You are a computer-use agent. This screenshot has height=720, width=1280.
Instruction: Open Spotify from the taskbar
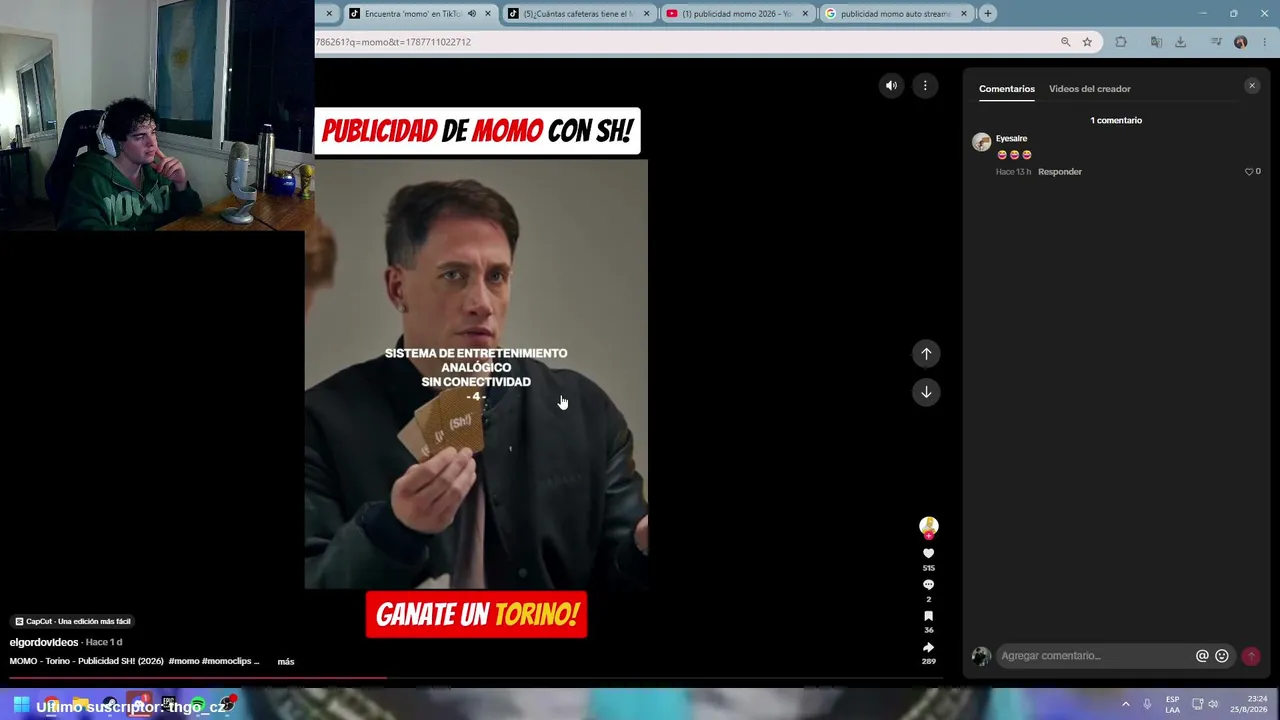pos(198,705)
